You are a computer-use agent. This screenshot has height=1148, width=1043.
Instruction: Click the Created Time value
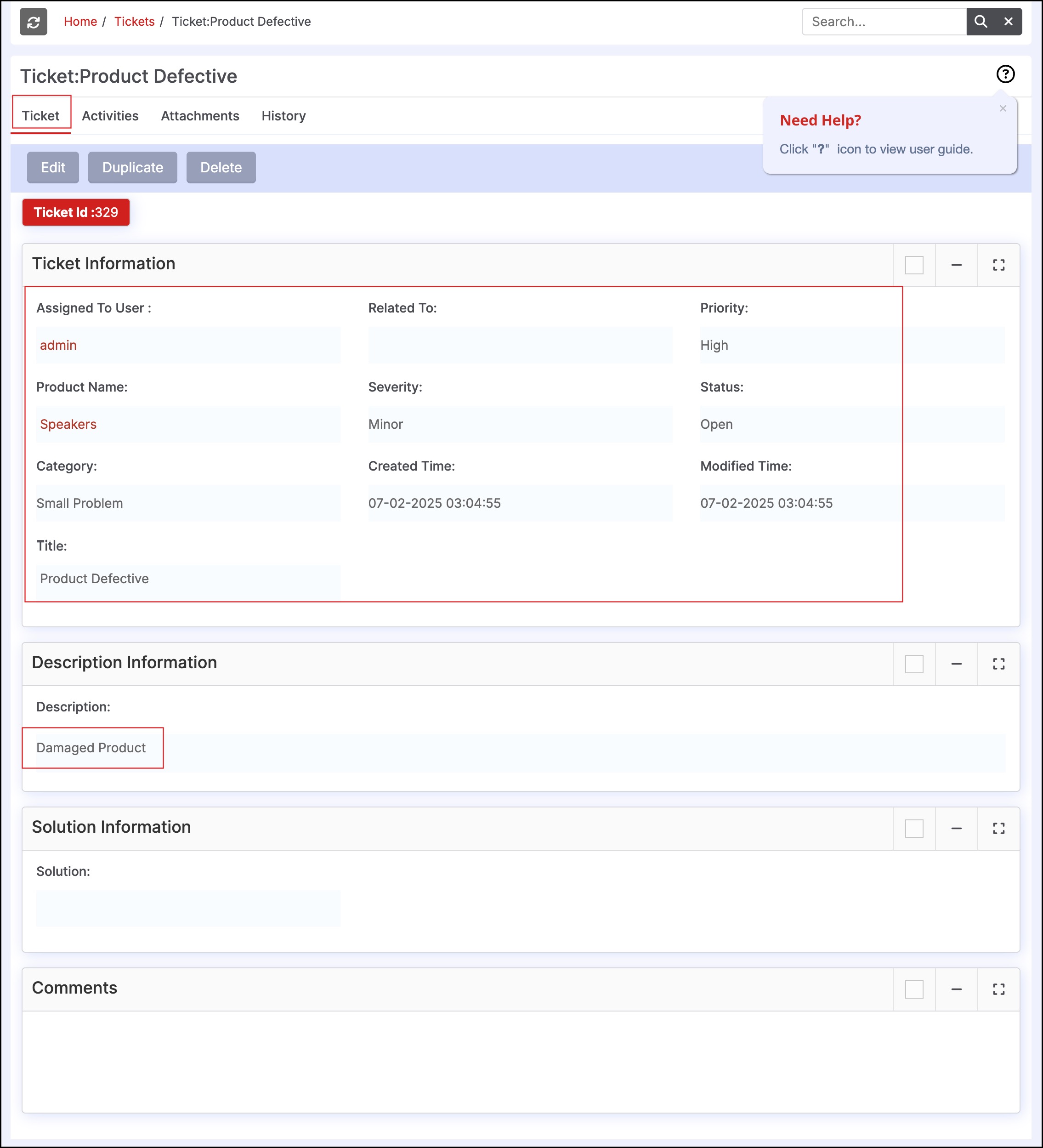pos(434,503)
